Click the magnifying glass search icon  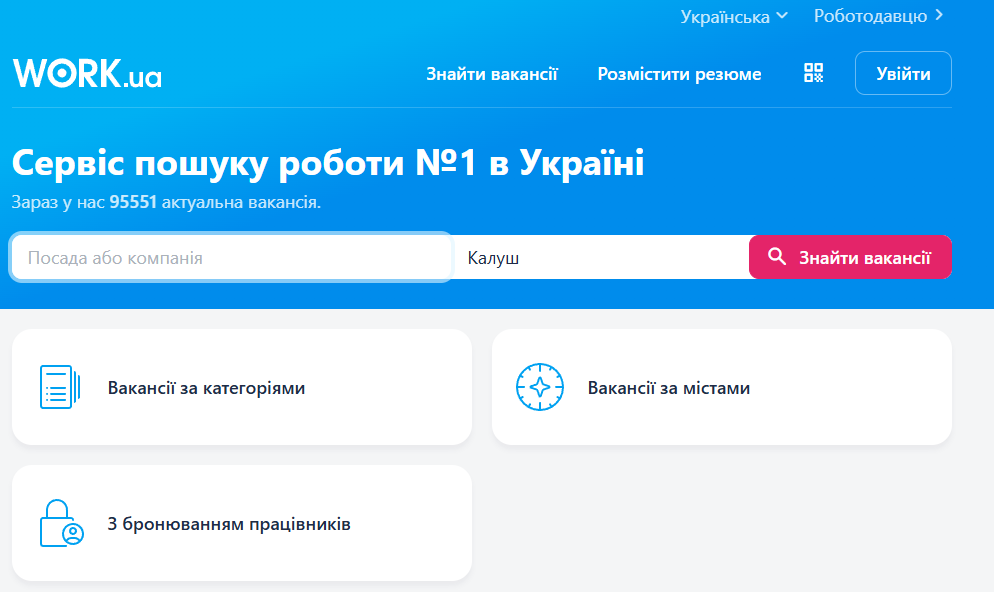pos(777,257)
